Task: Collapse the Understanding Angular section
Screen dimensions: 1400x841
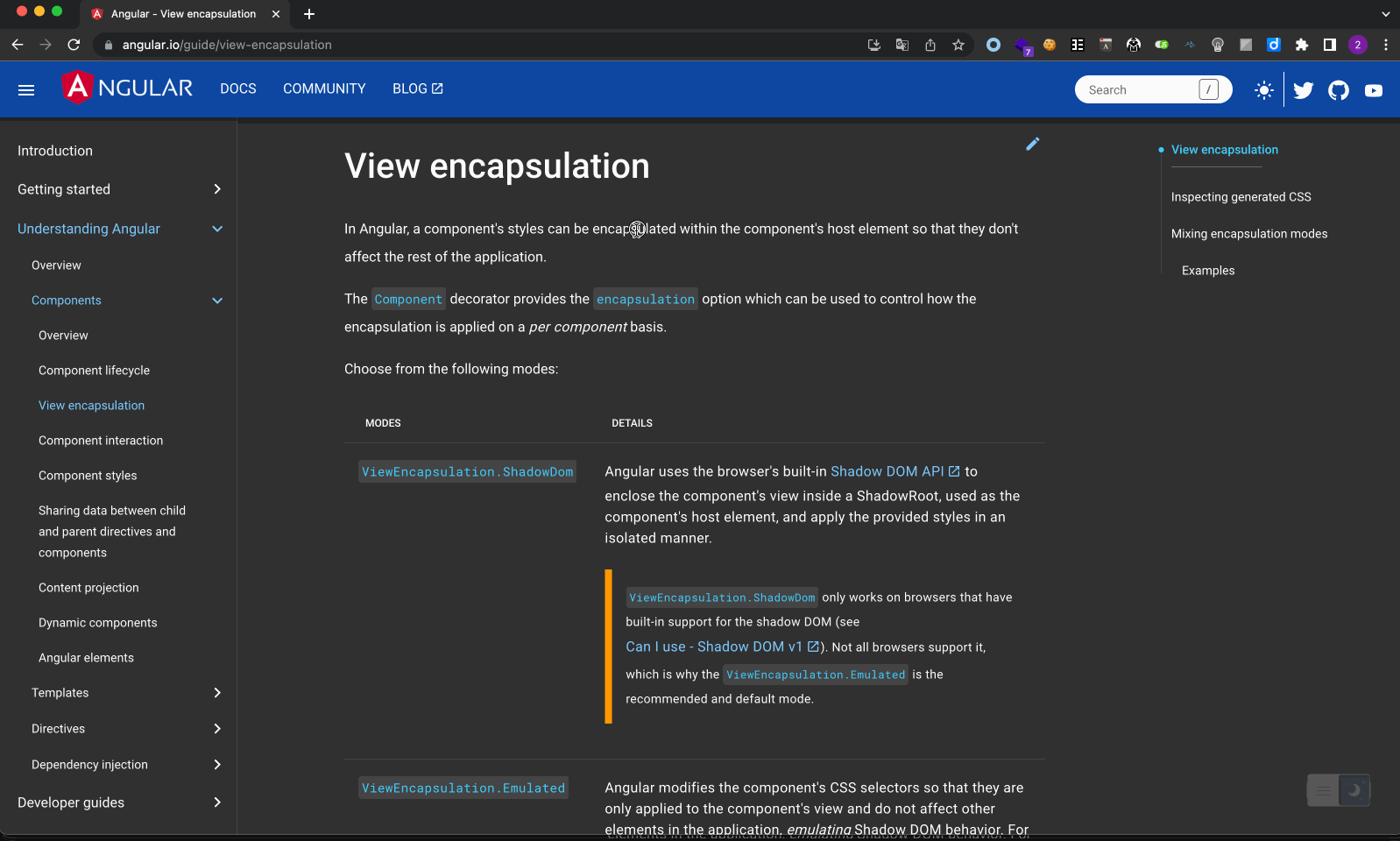Action: 217,229
